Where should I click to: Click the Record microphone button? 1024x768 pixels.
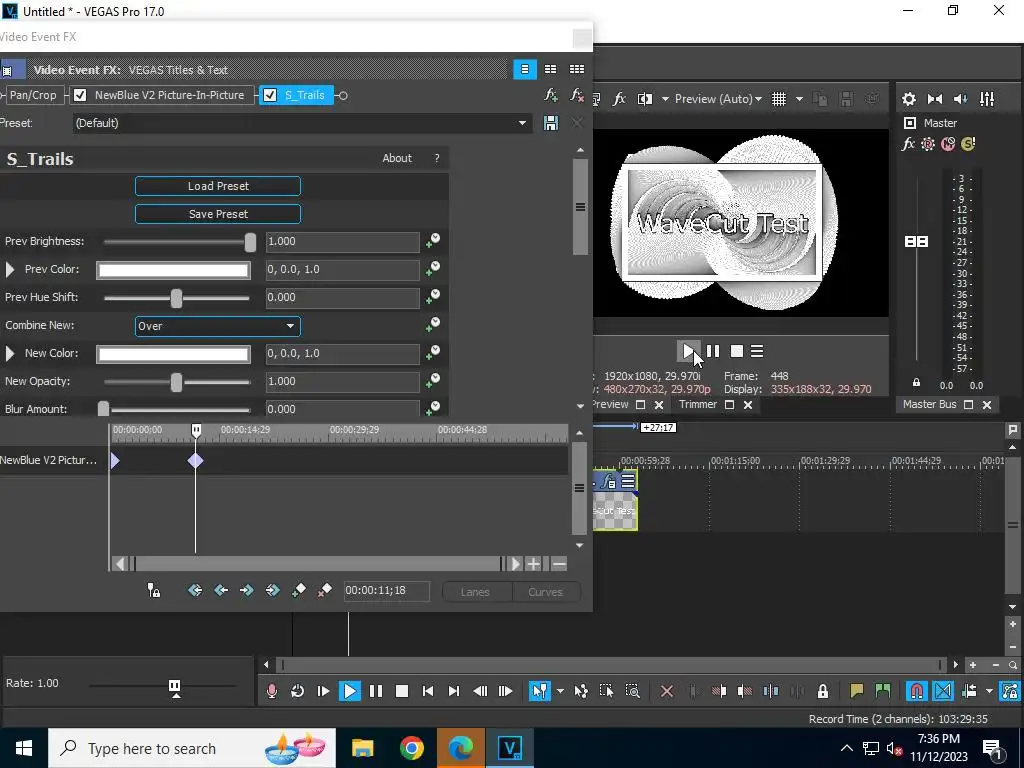(x=272, y=691)
